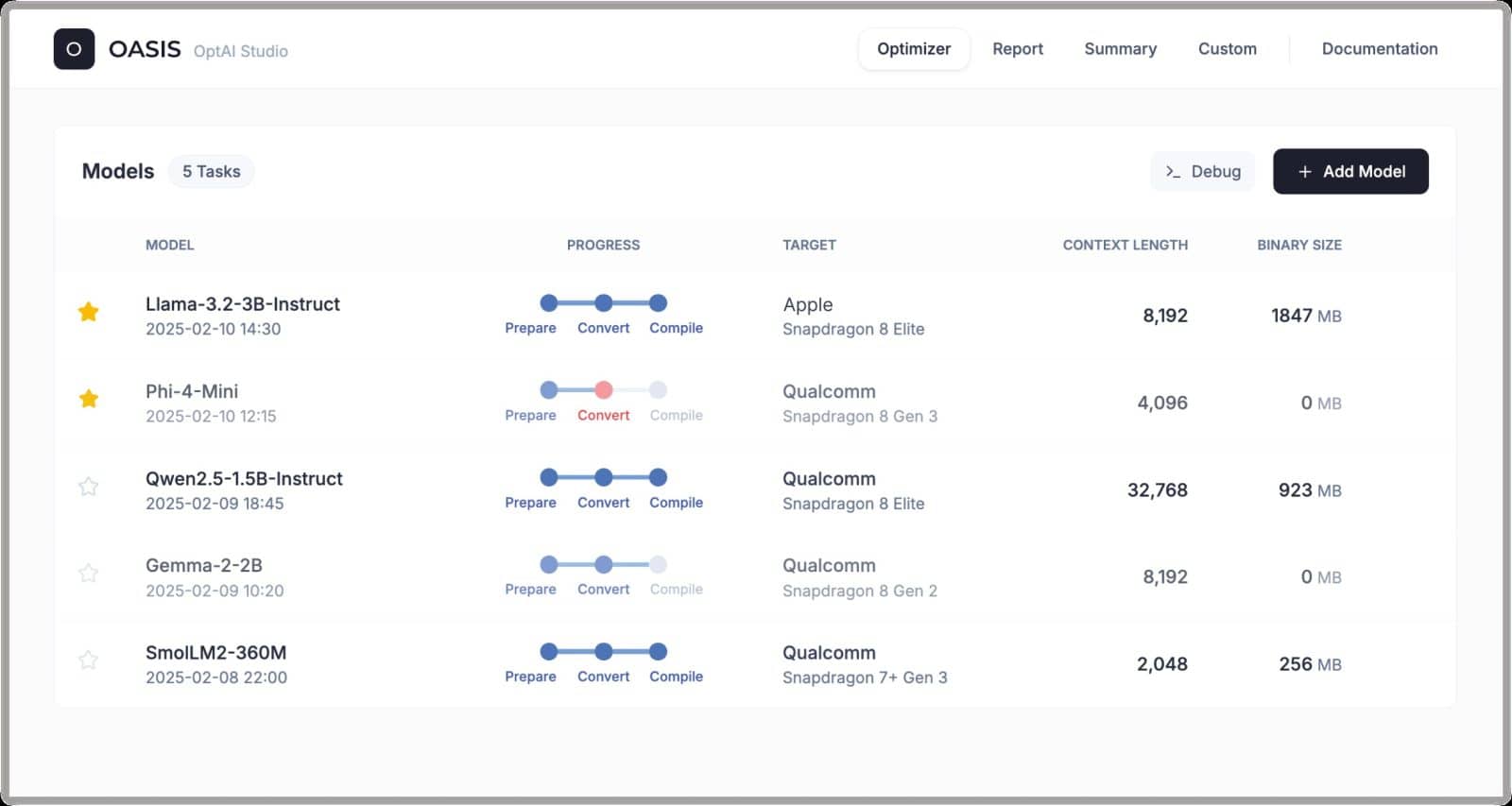The image size is (1512, 806).
Task: Sort by the Binary Size column header
Action: click(1299, 245)
